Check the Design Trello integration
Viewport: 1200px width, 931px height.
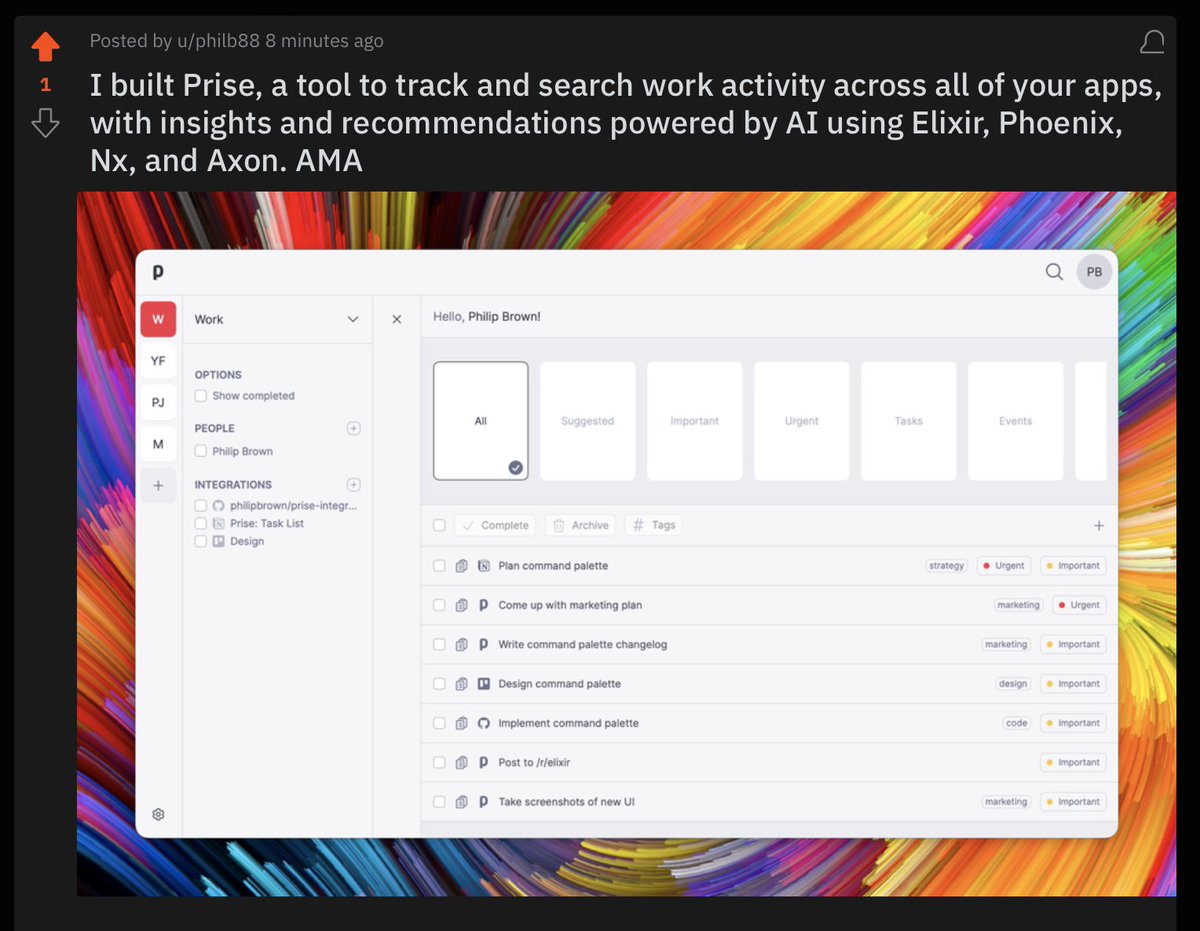[x=201, y=541]
